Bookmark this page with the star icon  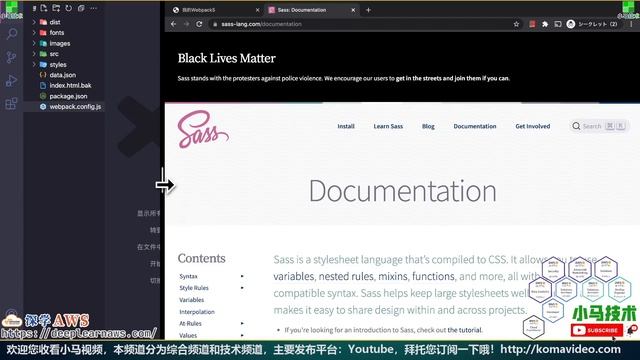[516, 24]
